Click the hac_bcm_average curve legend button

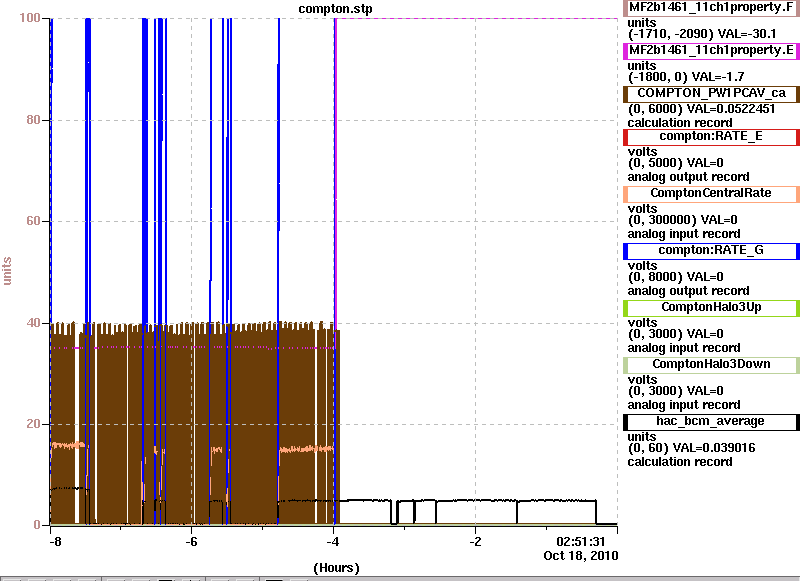711,422
